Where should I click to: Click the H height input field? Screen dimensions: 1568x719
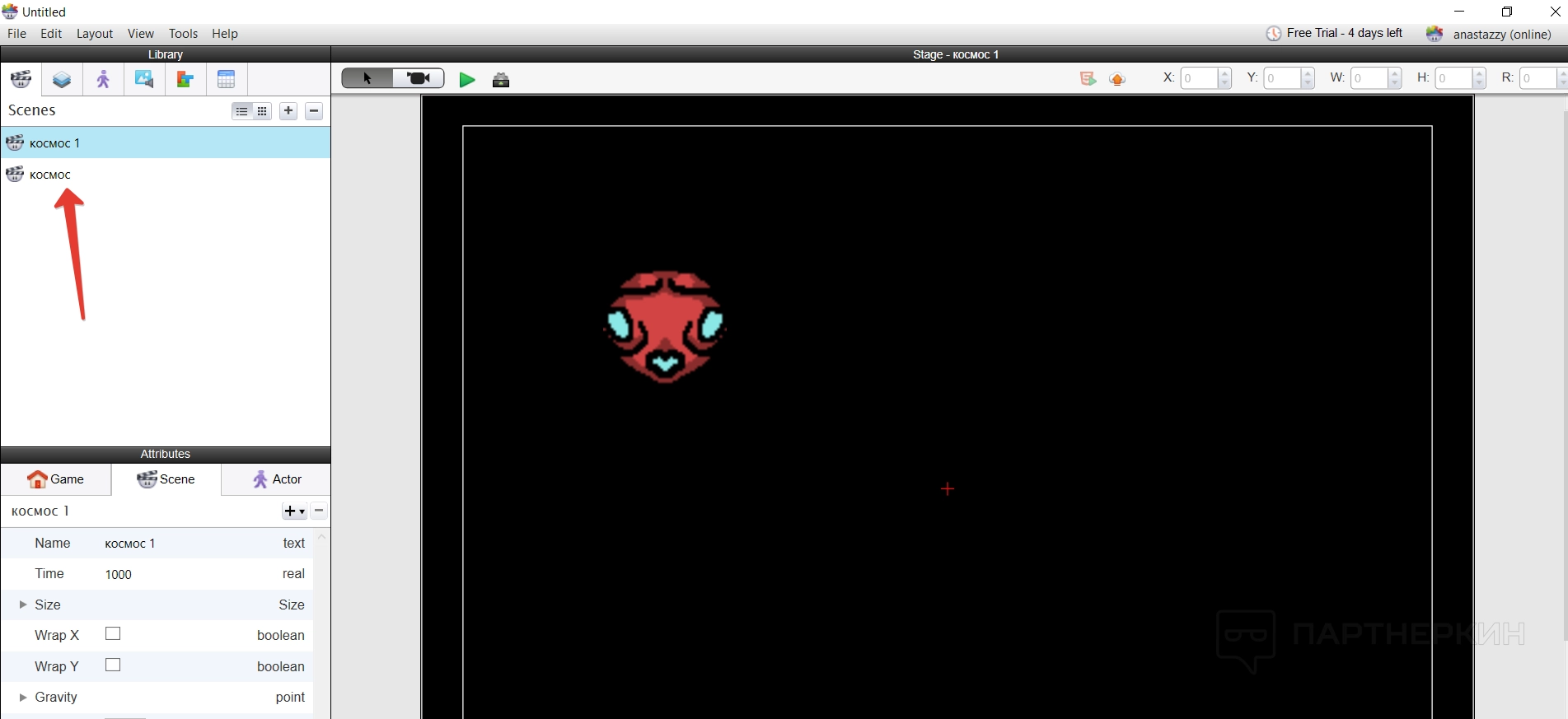pyautogui.click(x=1454, y=78)
